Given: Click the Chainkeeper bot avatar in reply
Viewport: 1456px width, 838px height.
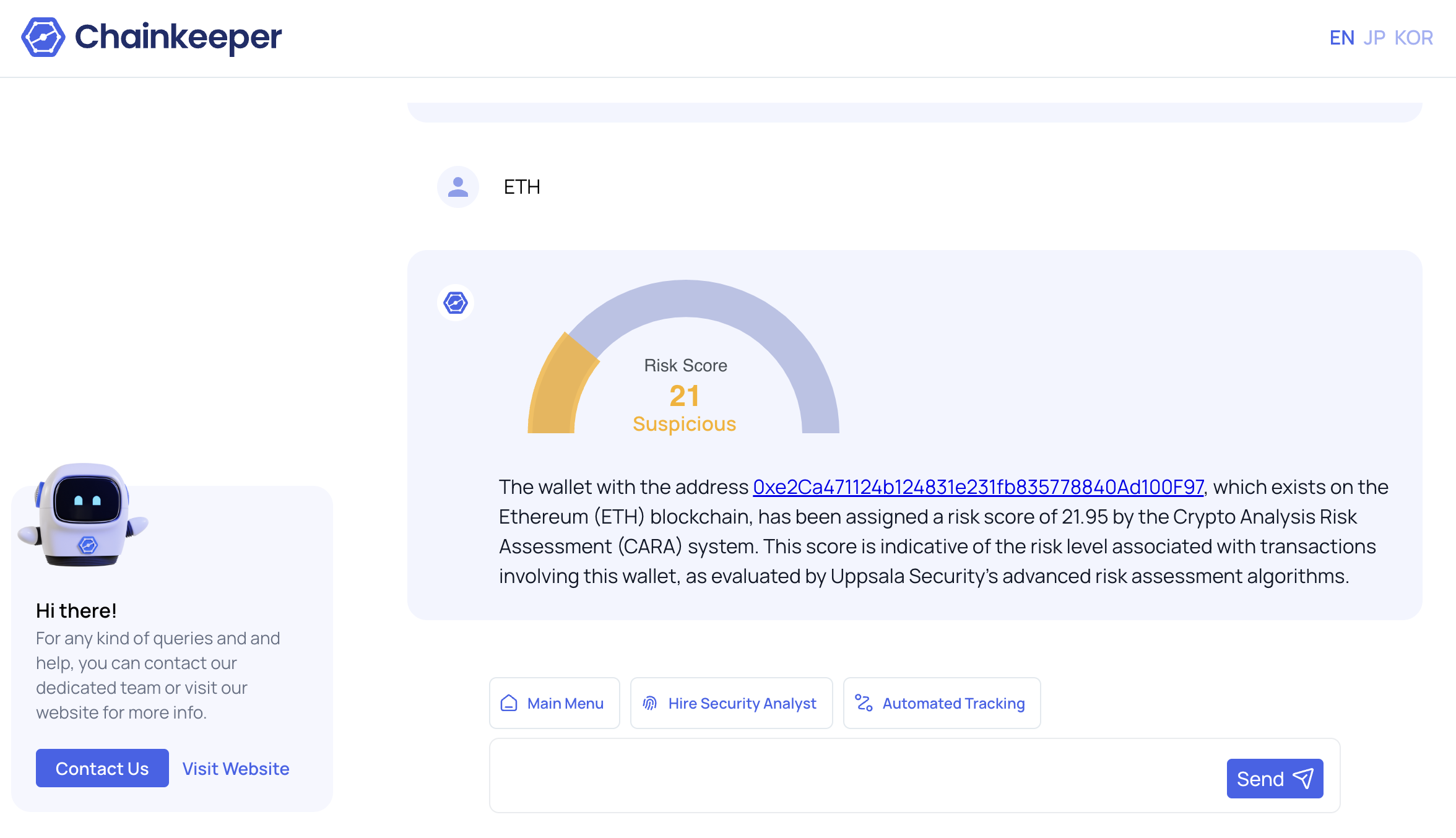Looking at the screenshot, I should pyautogui.click(x=456, y=303).
